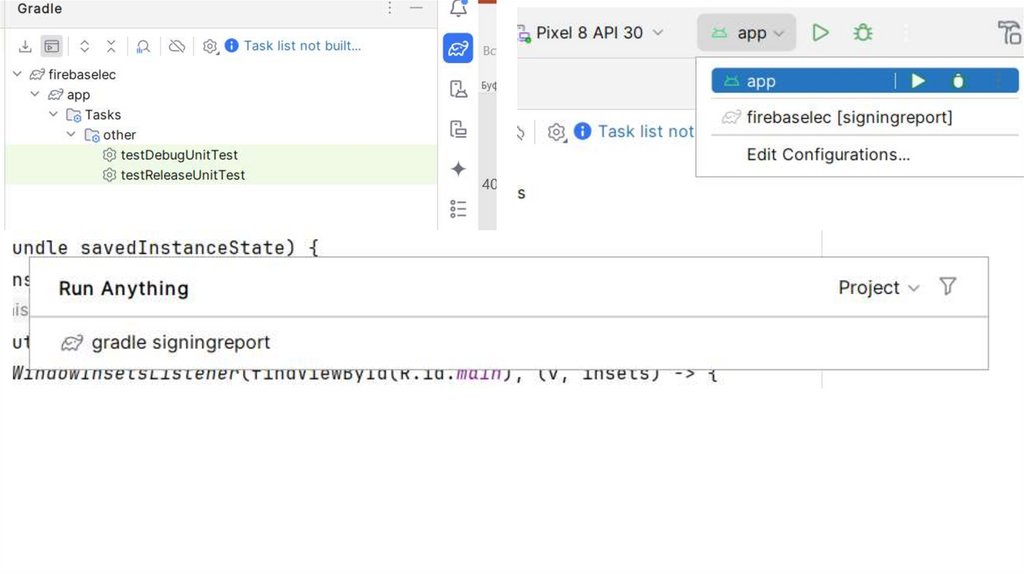Open the Pixel 8 API 30 device dropdown

590,33
